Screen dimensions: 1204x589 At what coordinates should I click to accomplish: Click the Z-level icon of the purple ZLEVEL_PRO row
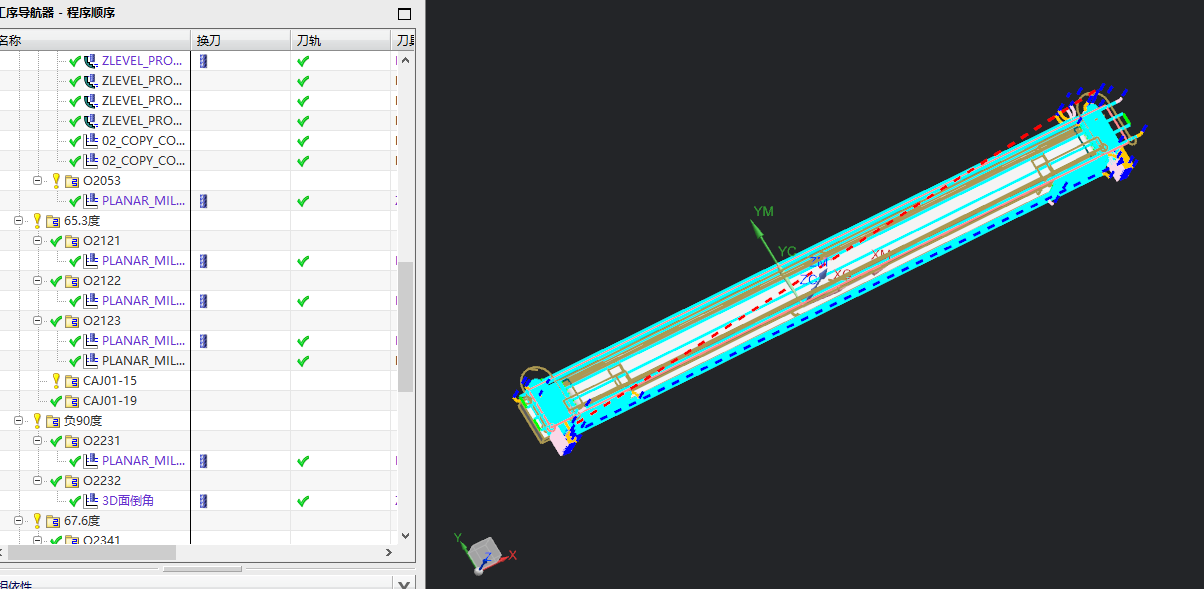[x=91, y=61]
